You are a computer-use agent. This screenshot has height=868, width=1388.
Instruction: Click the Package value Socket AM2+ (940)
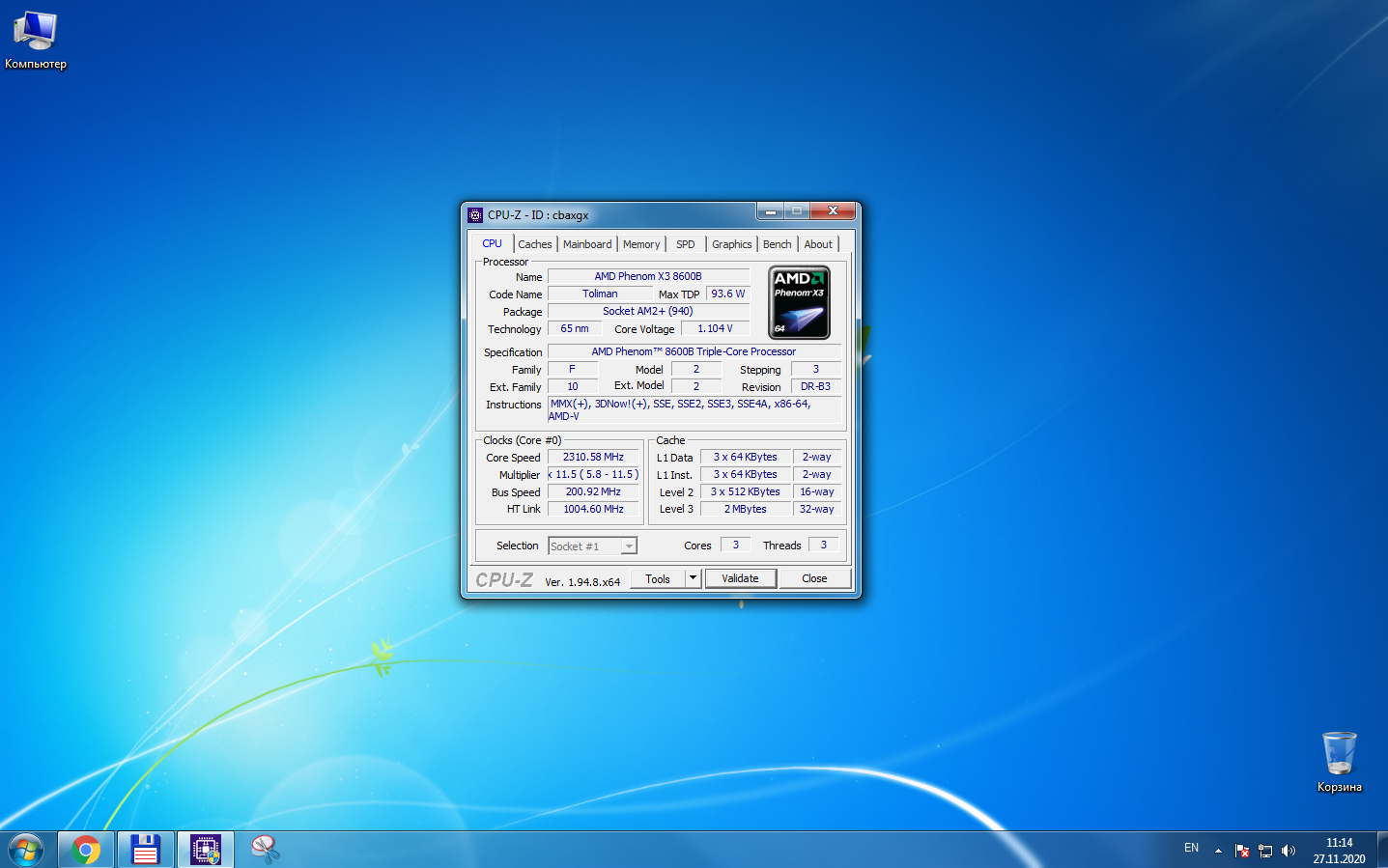click(x=648, y=311)
